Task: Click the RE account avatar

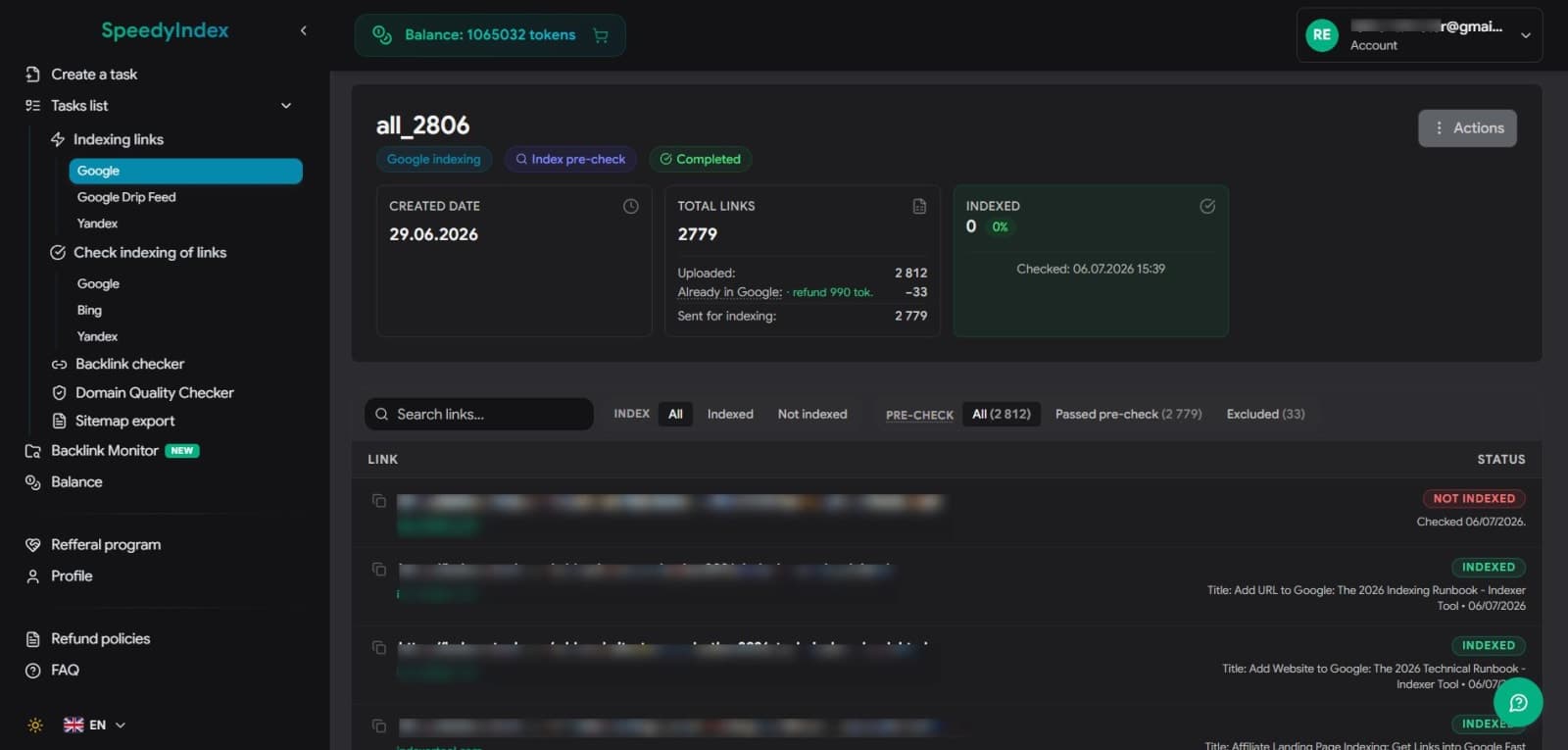Action: click(1322, 35)
